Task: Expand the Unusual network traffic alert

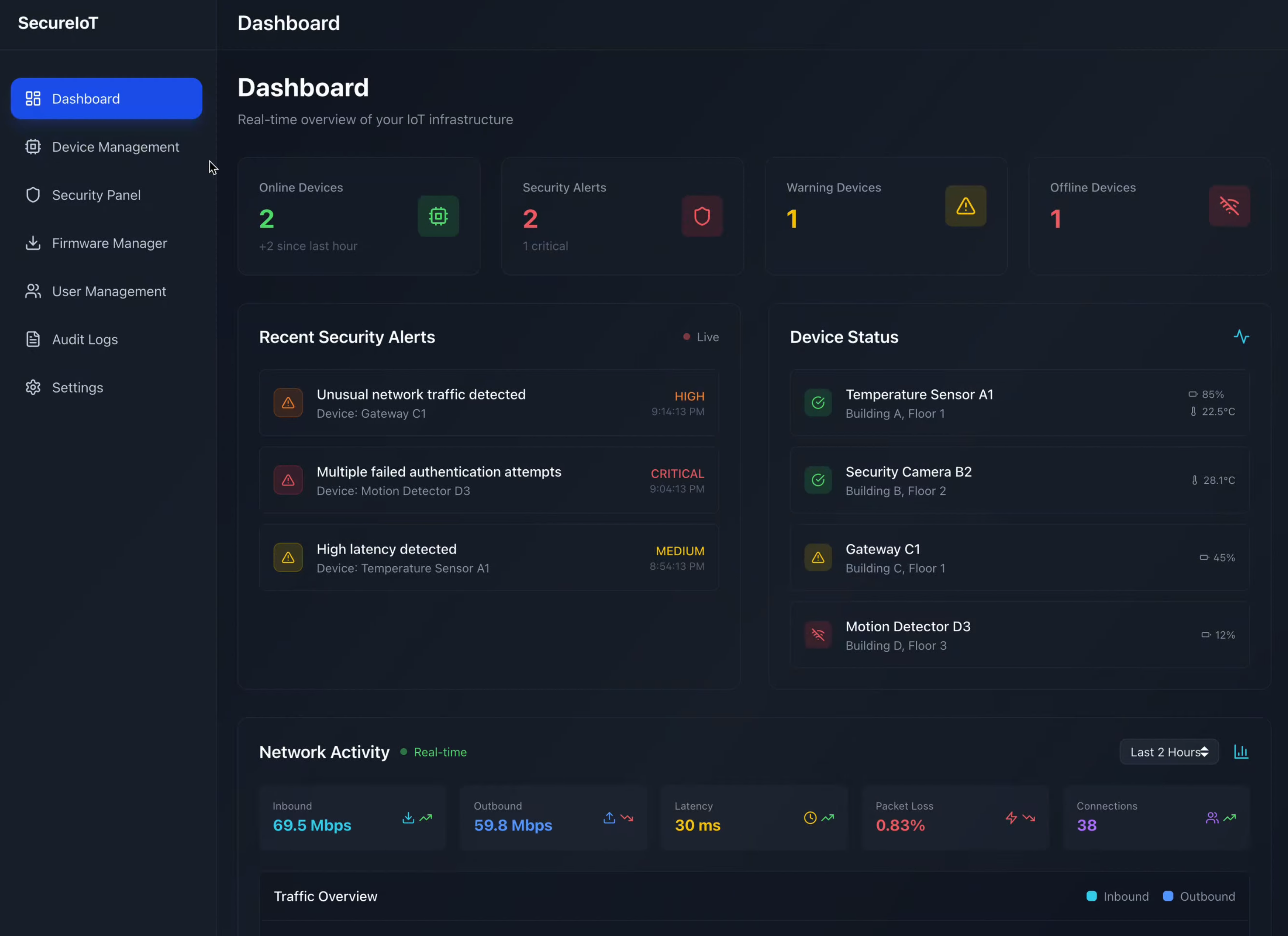Action: 488,402
